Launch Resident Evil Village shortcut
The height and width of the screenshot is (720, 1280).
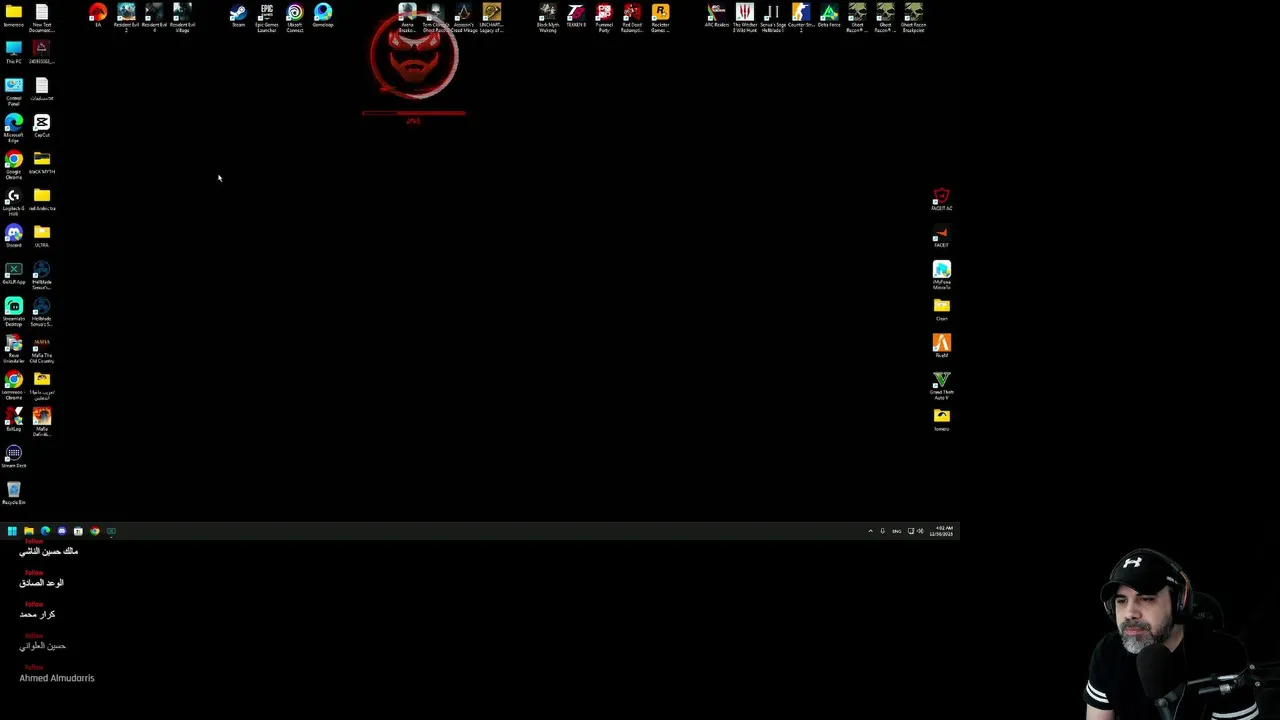pos(182,17)
